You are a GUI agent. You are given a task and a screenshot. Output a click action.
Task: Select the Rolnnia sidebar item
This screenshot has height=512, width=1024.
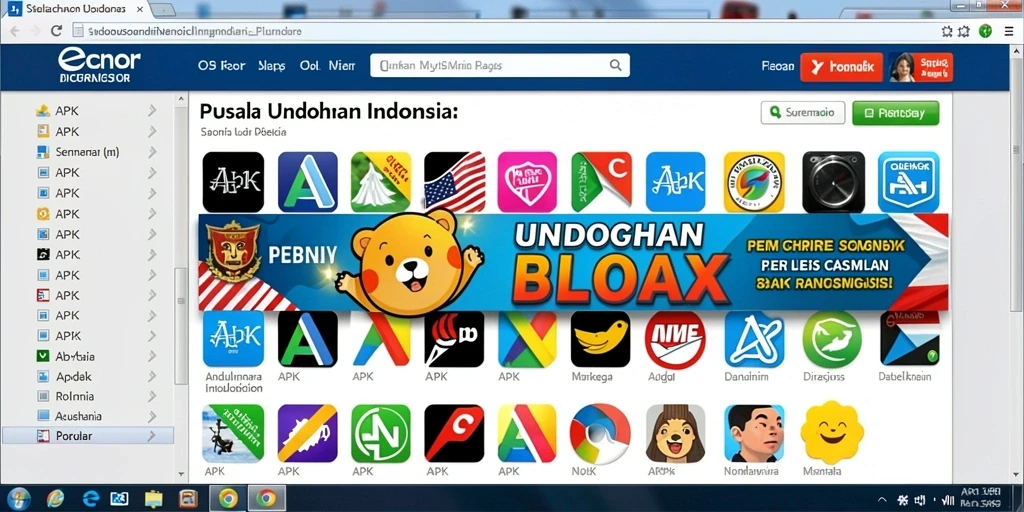coord(88,396)
